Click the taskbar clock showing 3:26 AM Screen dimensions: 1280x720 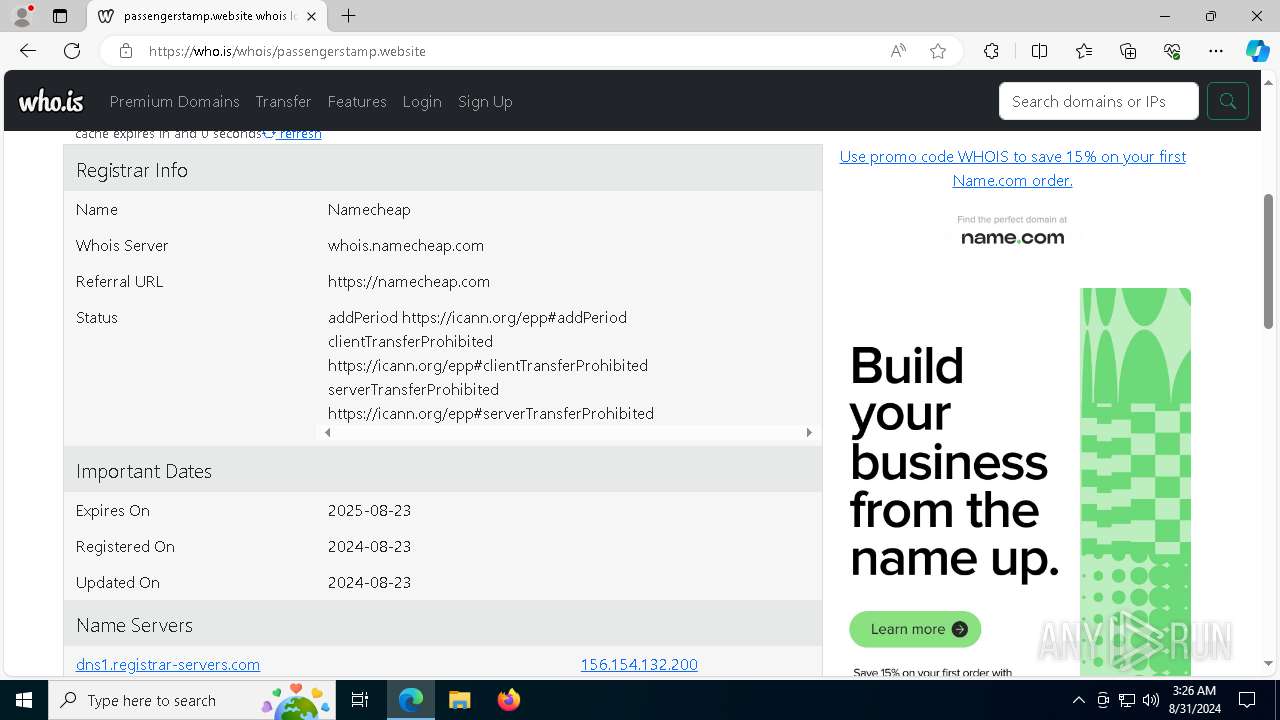pos(1193,700)
